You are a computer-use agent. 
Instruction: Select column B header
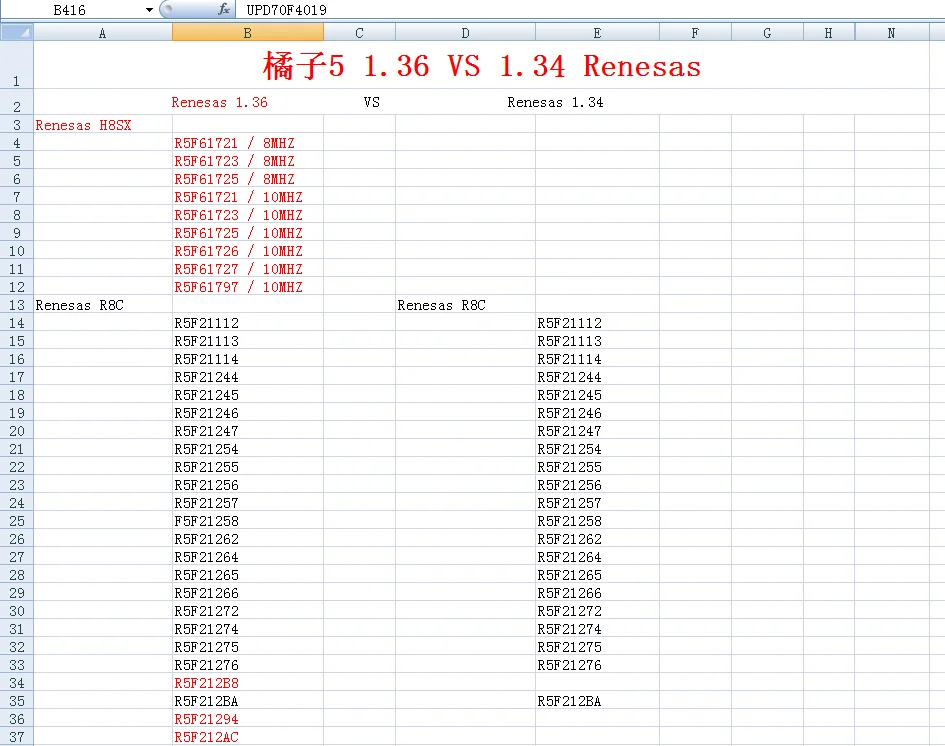click(248, 33)
